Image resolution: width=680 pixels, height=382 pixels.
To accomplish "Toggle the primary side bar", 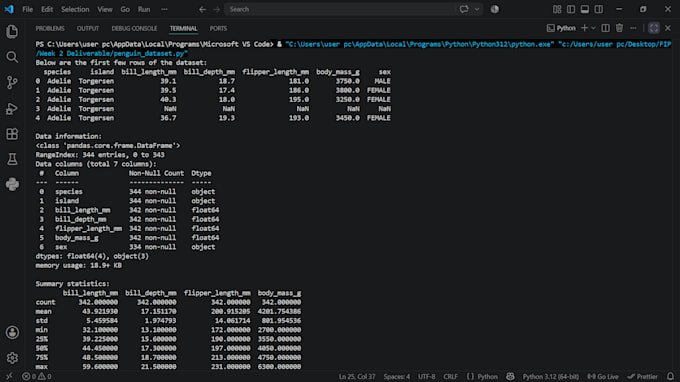I will [571, 9].
